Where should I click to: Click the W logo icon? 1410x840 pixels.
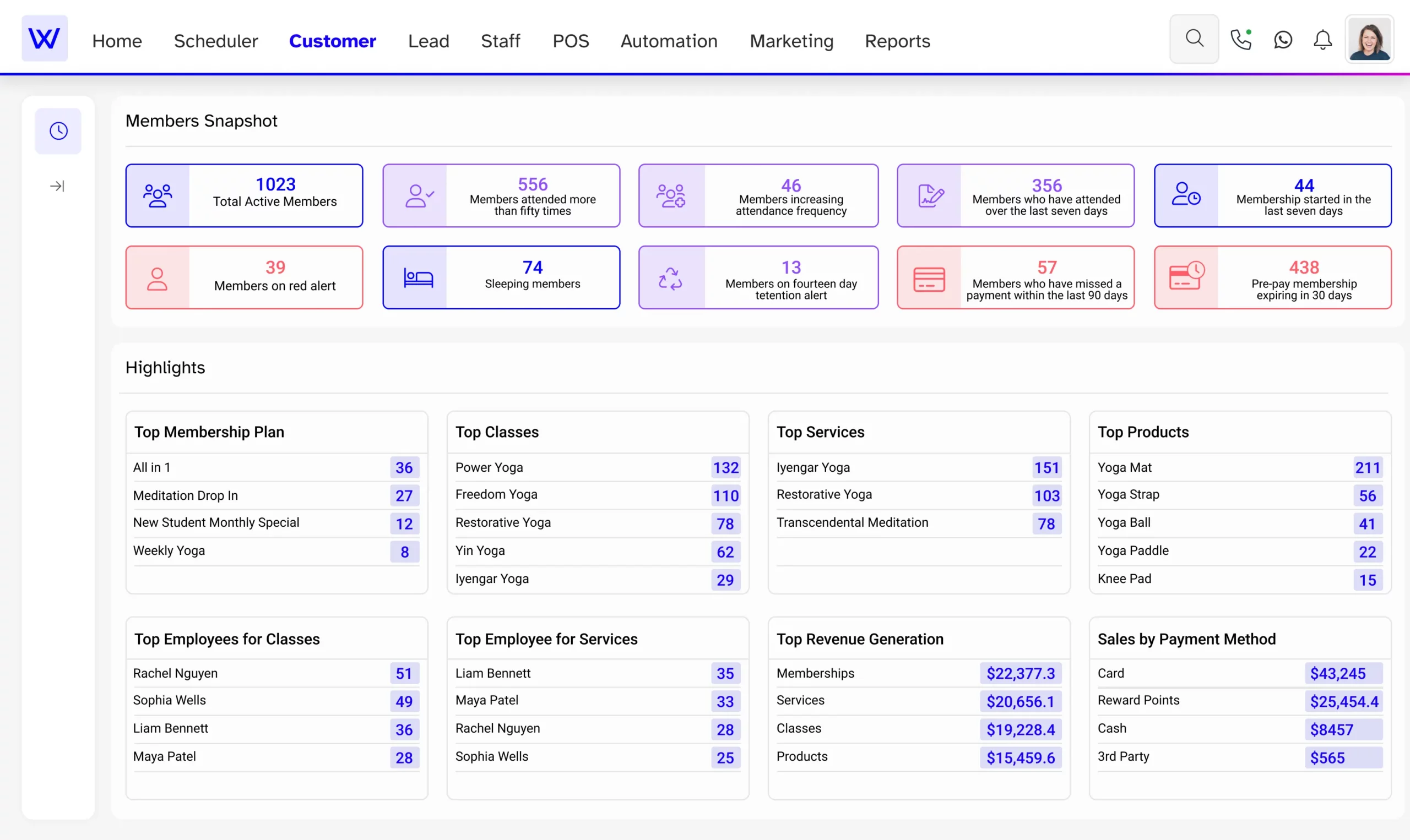tap(44, 39)
